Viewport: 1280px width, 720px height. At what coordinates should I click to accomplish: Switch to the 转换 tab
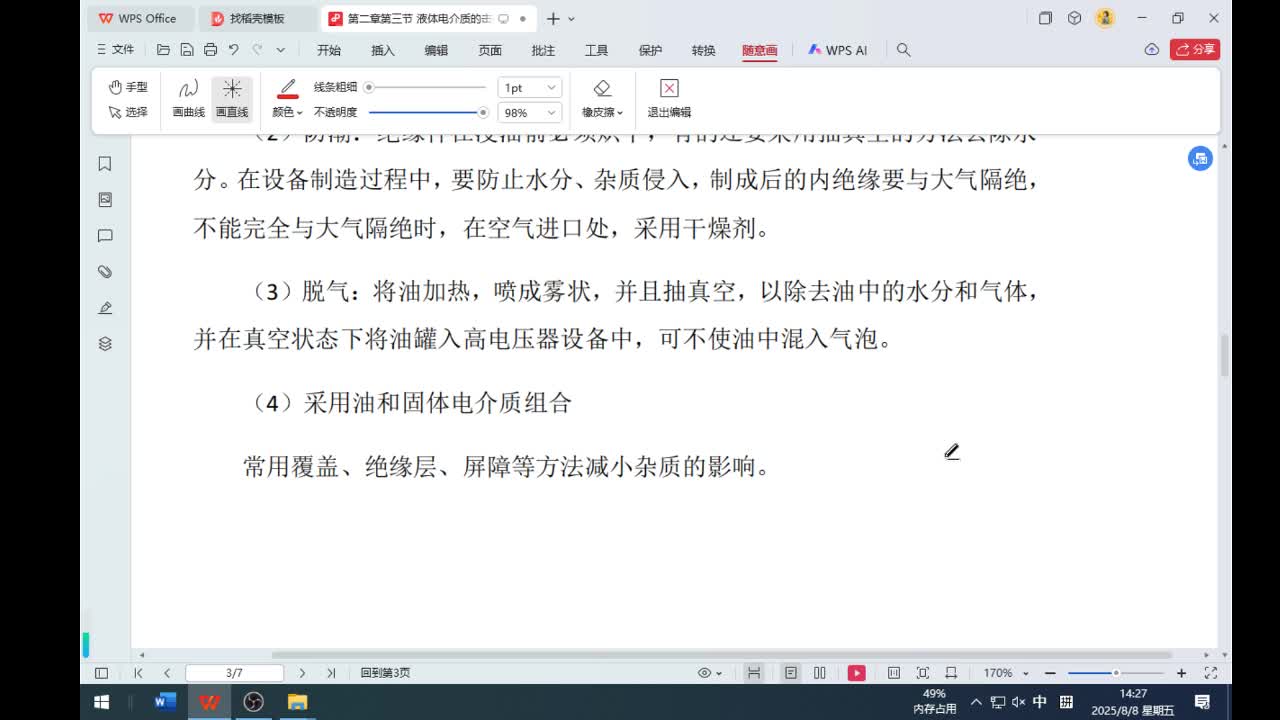[x=703, y=50]
